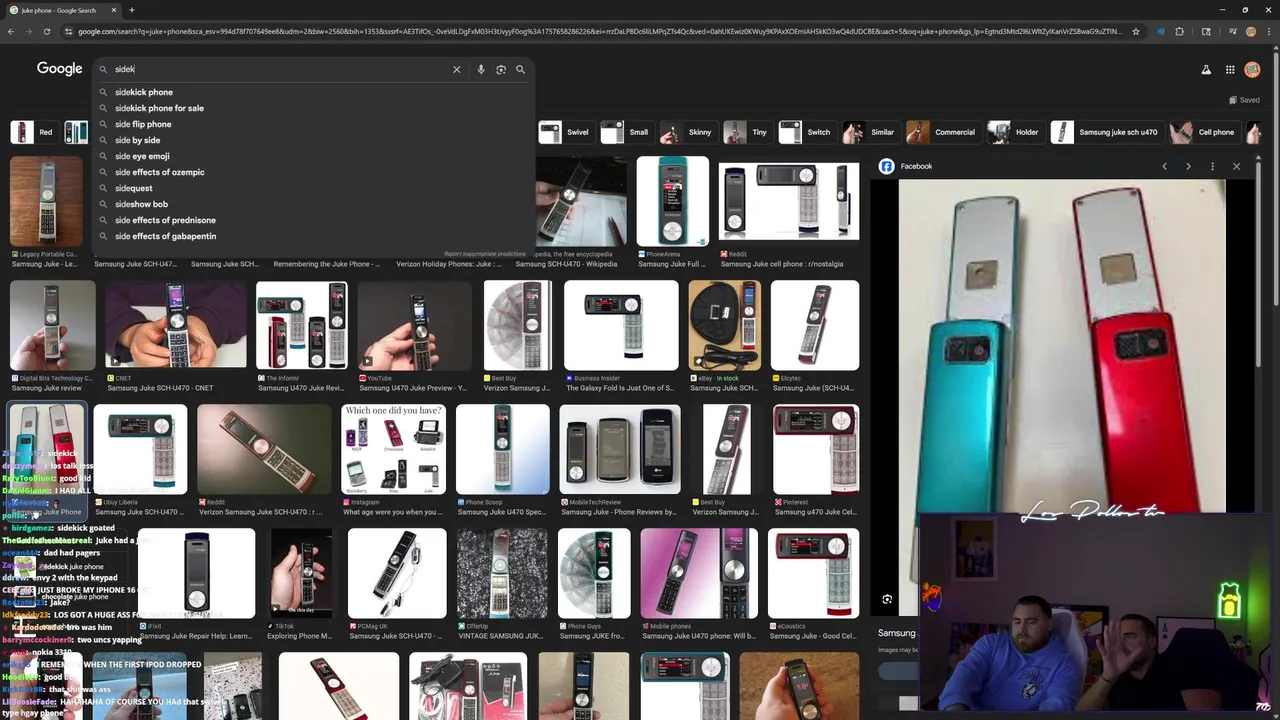
Task: Click the browser address bar URL
Action: [600, 31]
